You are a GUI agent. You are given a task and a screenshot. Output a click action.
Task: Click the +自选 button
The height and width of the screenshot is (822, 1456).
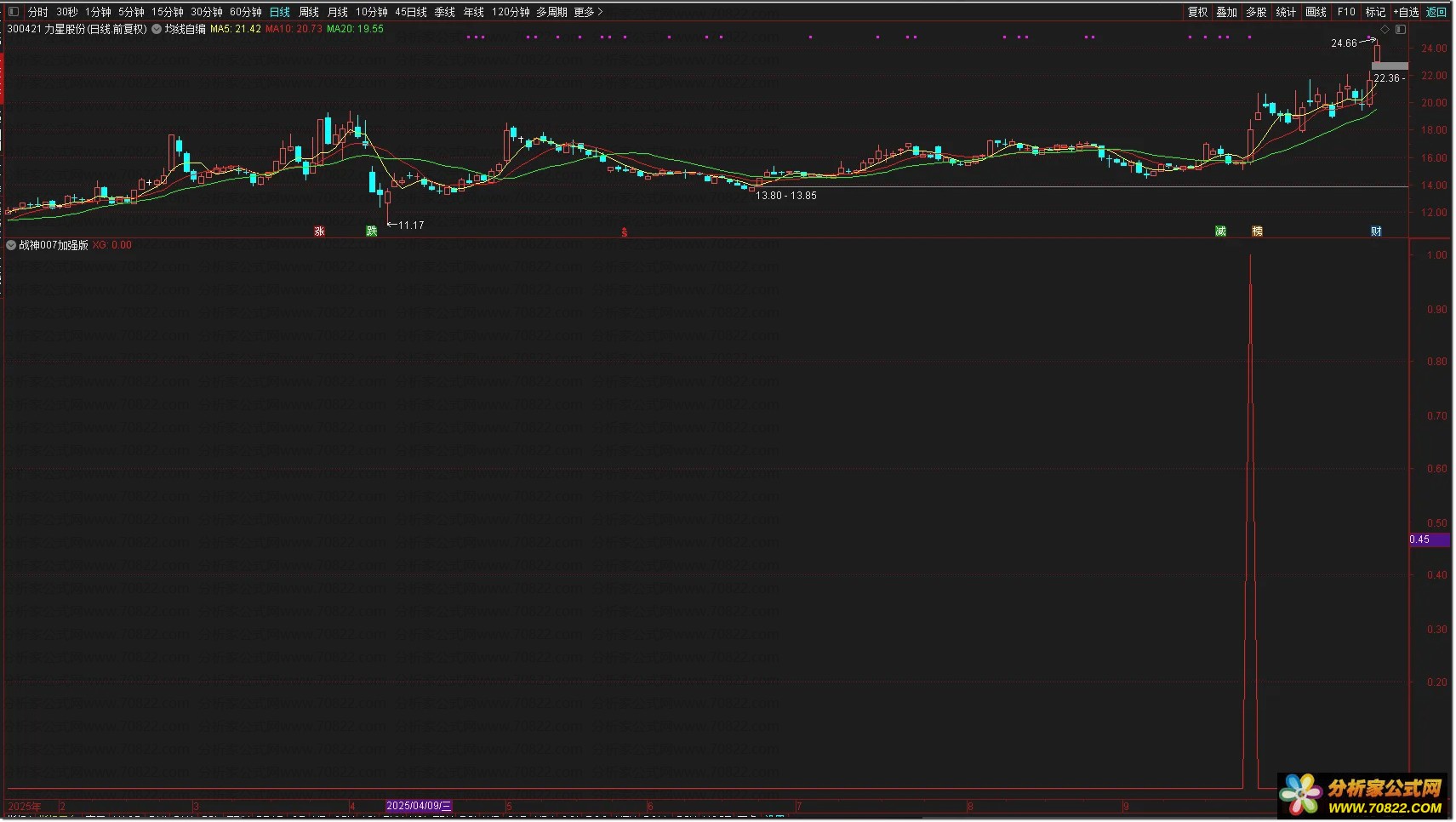point(1406,12)
